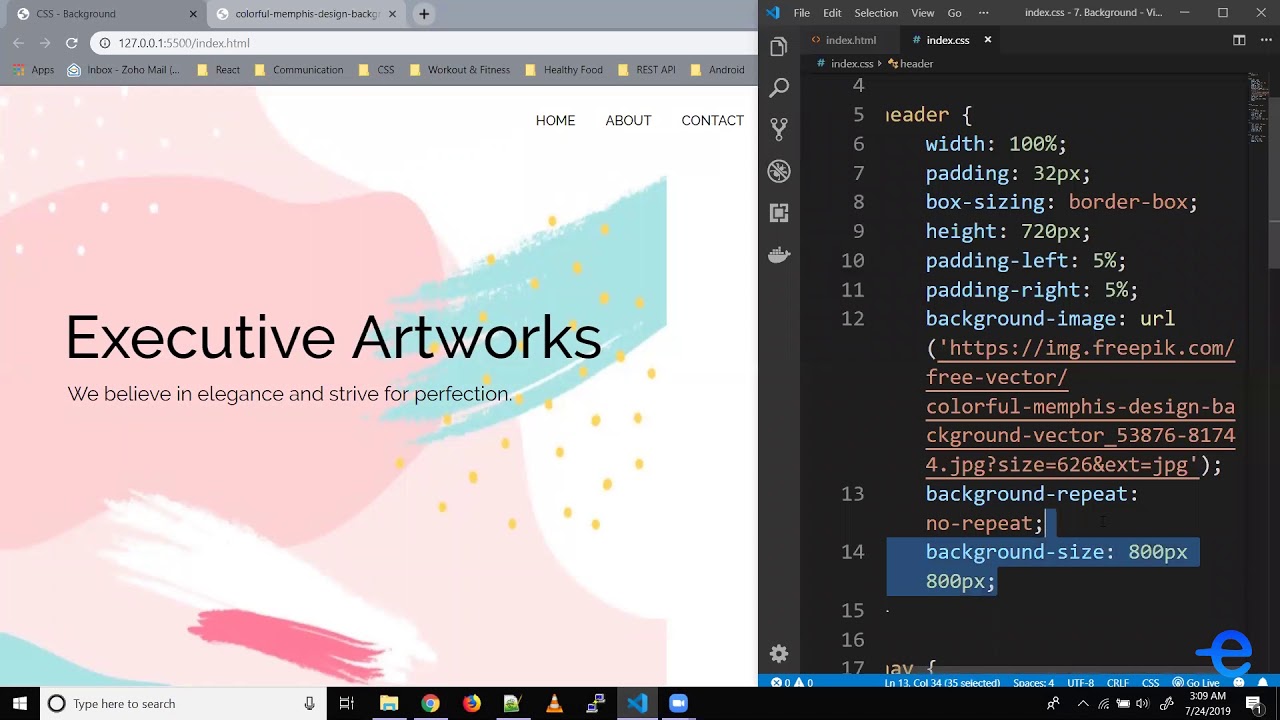Viewport: 1280px width, 720px height.
Task: Open the Debug view in activity bar
Action: tap(779, 171)
